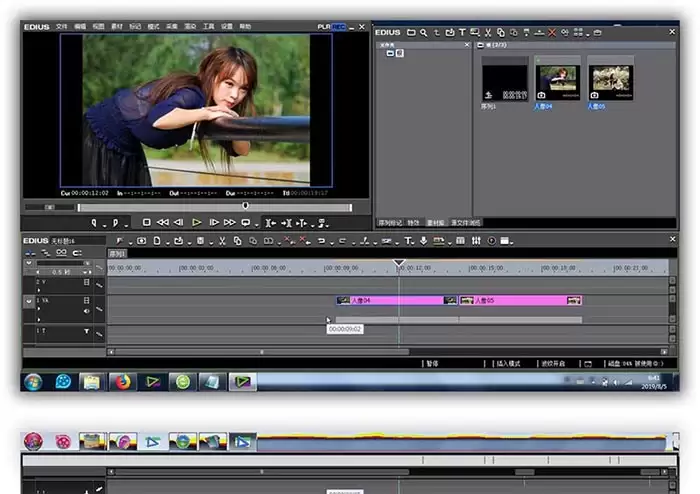
Task: Click the red X delete icon in bin toolbar
Action: pyautogui.click(x=552, y=33)
